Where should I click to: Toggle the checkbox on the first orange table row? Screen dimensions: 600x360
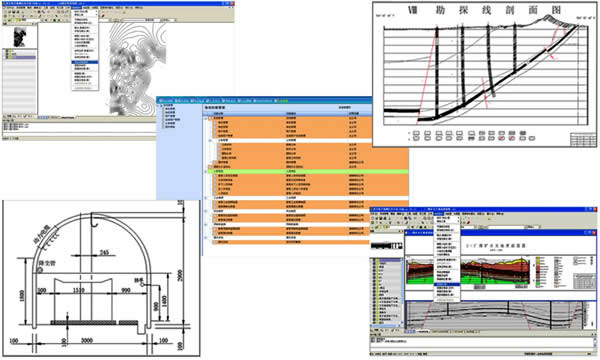point(210,119)
